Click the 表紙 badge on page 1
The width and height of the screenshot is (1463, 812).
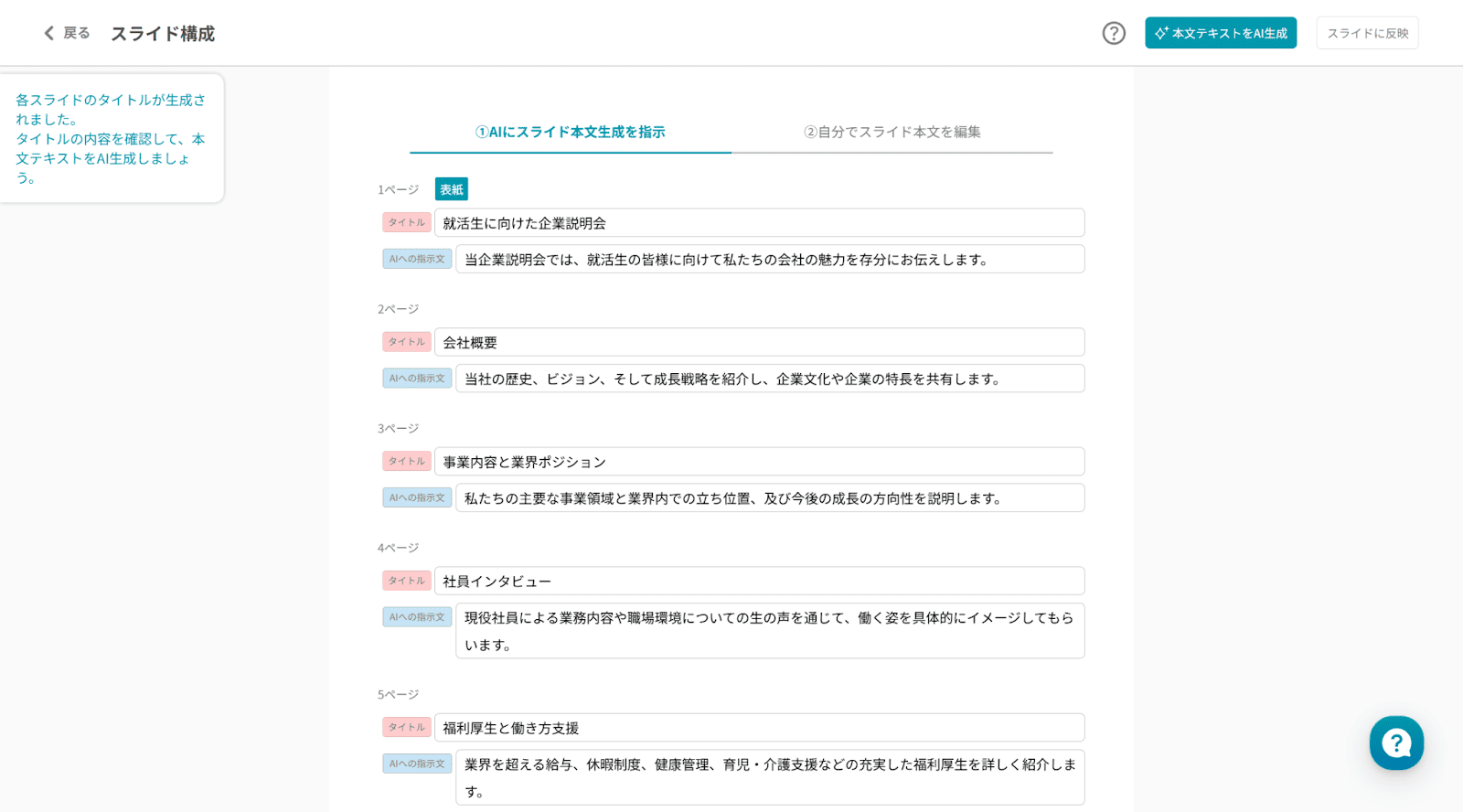pos(452,189)
